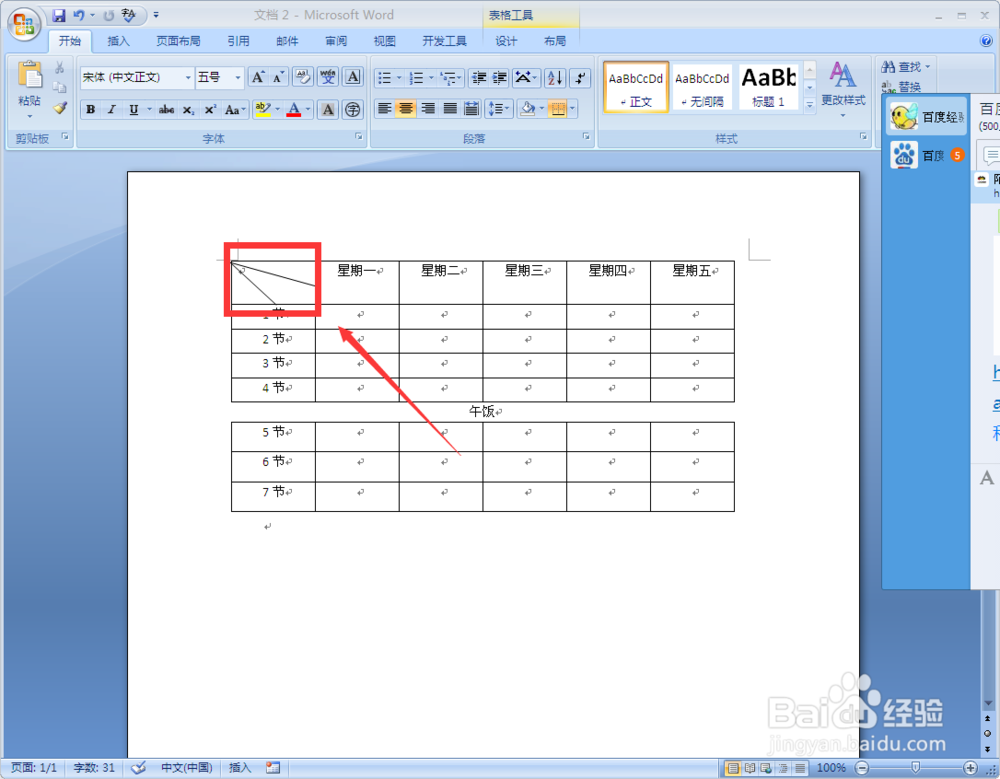Select the Format Painter icon
1000x779 pixels.
[58, 109]
